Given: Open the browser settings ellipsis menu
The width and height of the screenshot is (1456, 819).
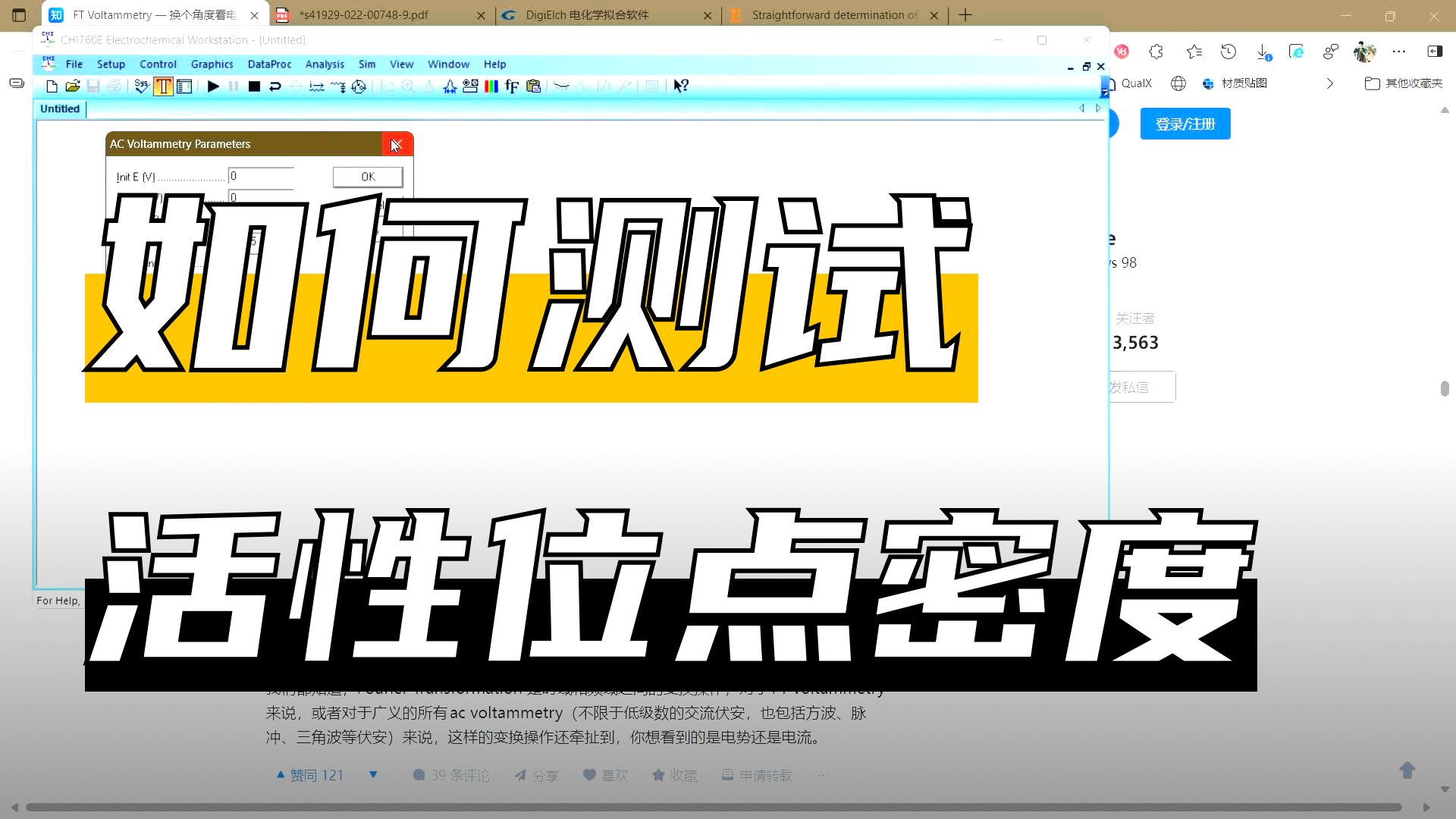Looking at the screenshot, I should [x=1399, y=52].
